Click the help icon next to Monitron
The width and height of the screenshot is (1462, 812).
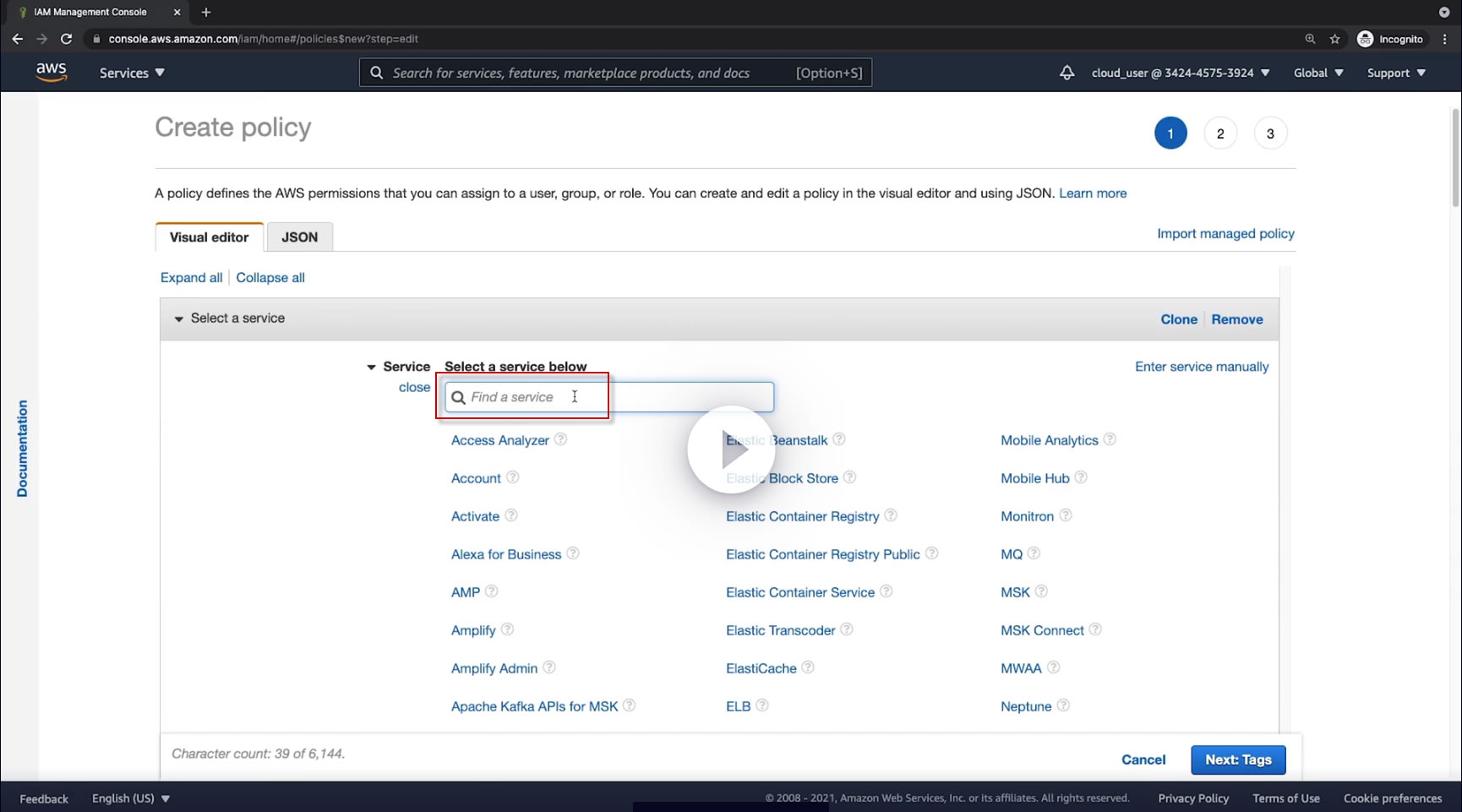[x=1065, y=515]
